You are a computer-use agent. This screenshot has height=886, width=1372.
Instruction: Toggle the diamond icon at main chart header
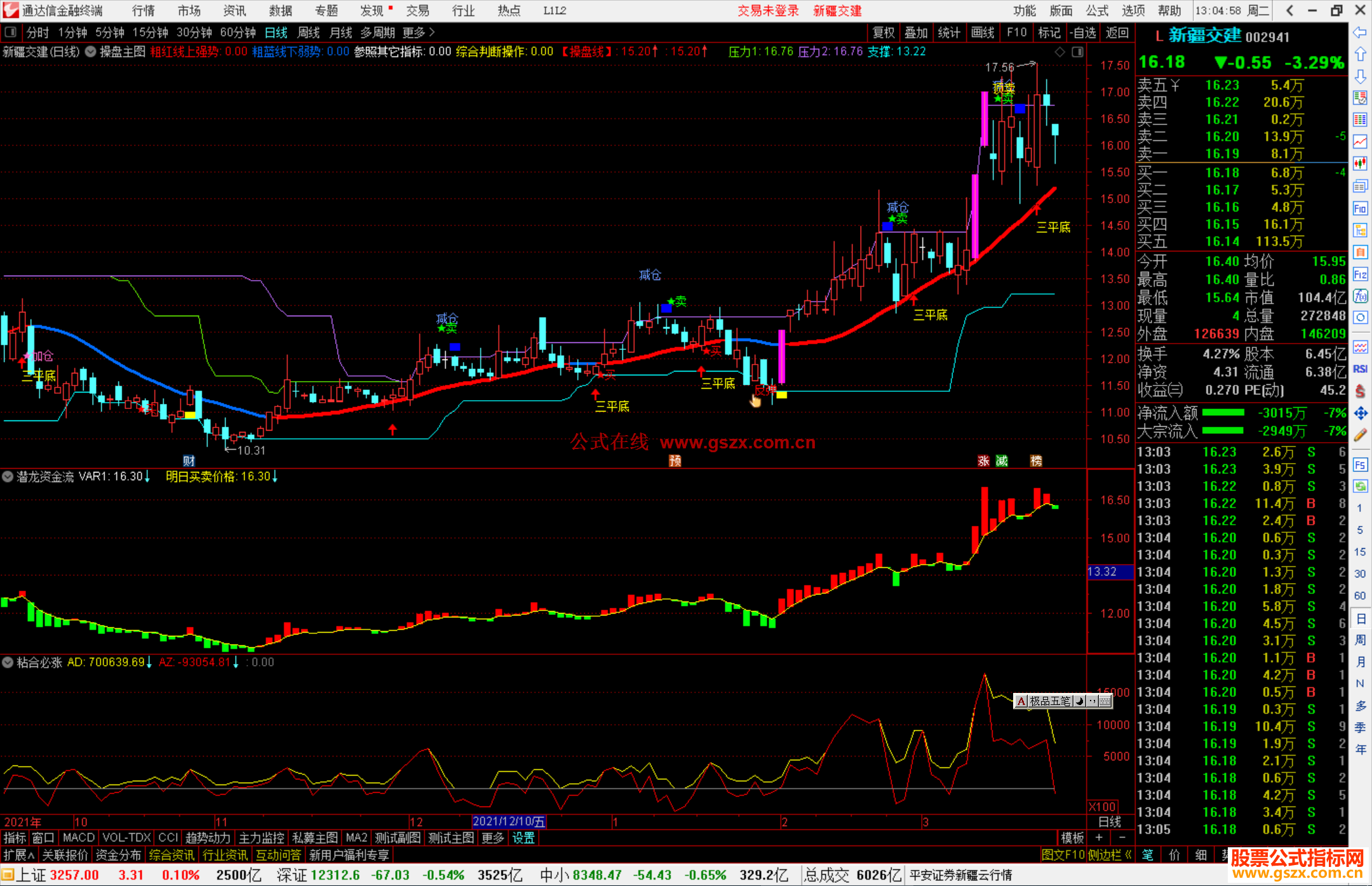pos(1059,52)
